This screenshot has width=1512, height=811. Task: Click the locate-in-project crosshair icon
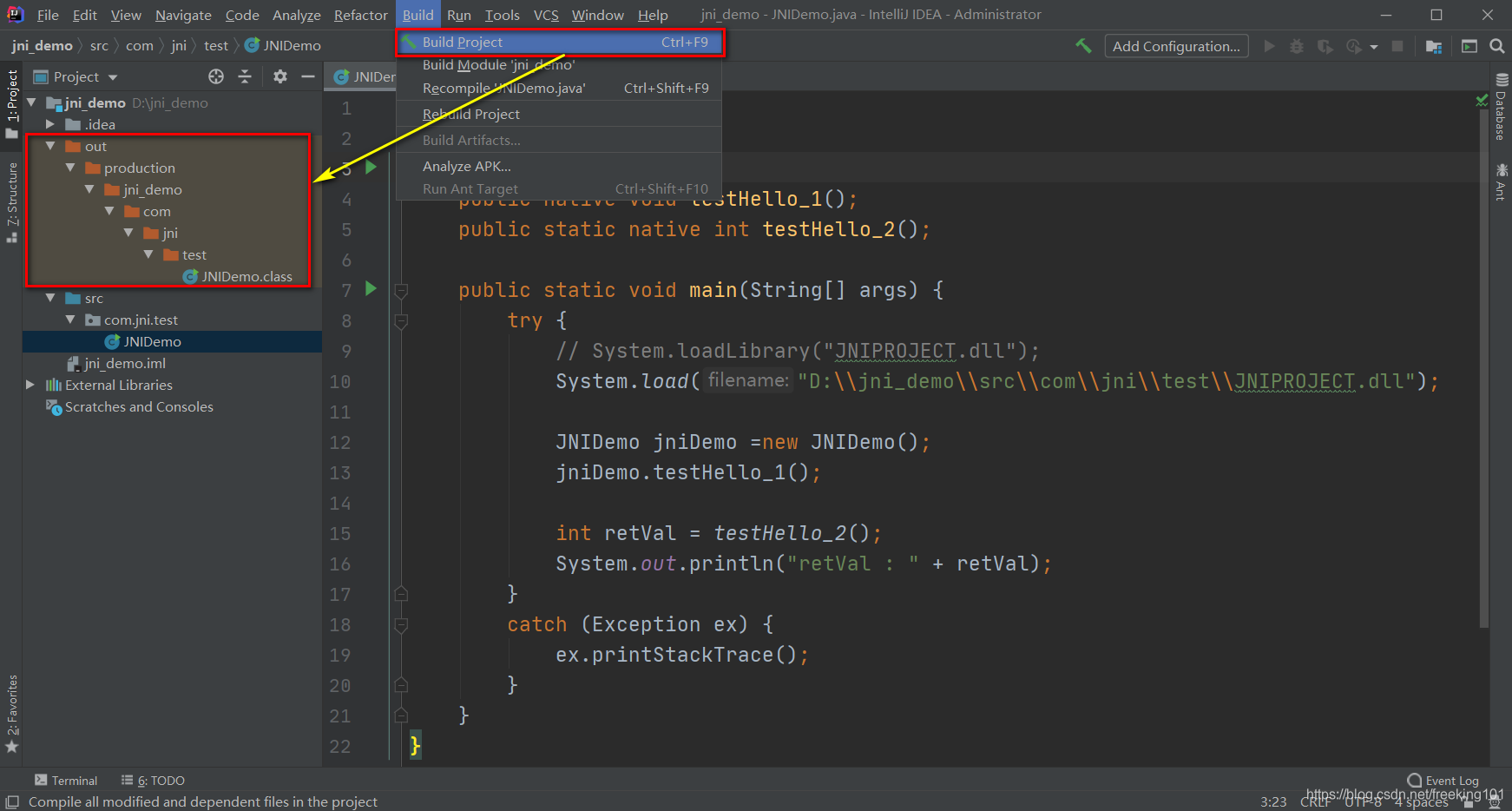click(216, 76)
